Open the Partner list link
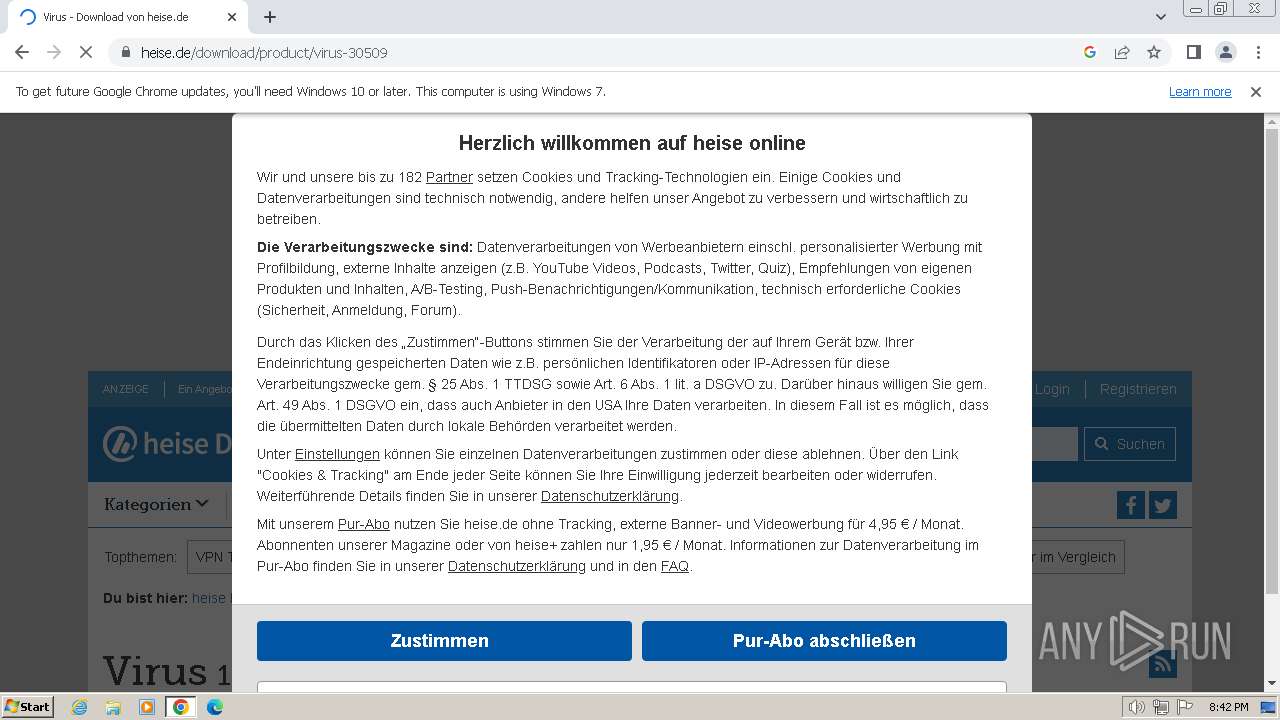1280x720 pixels. click(449, 177)
